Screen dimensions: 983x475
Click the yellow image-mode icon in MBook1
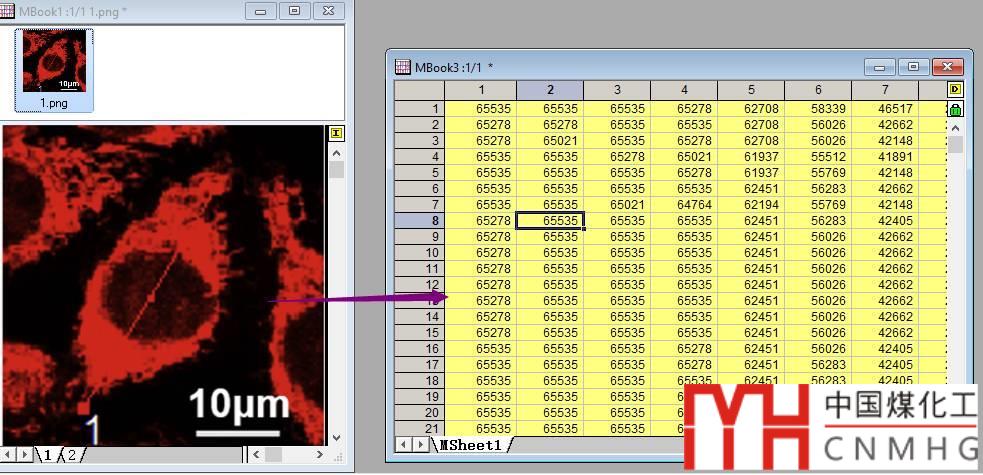336,134
